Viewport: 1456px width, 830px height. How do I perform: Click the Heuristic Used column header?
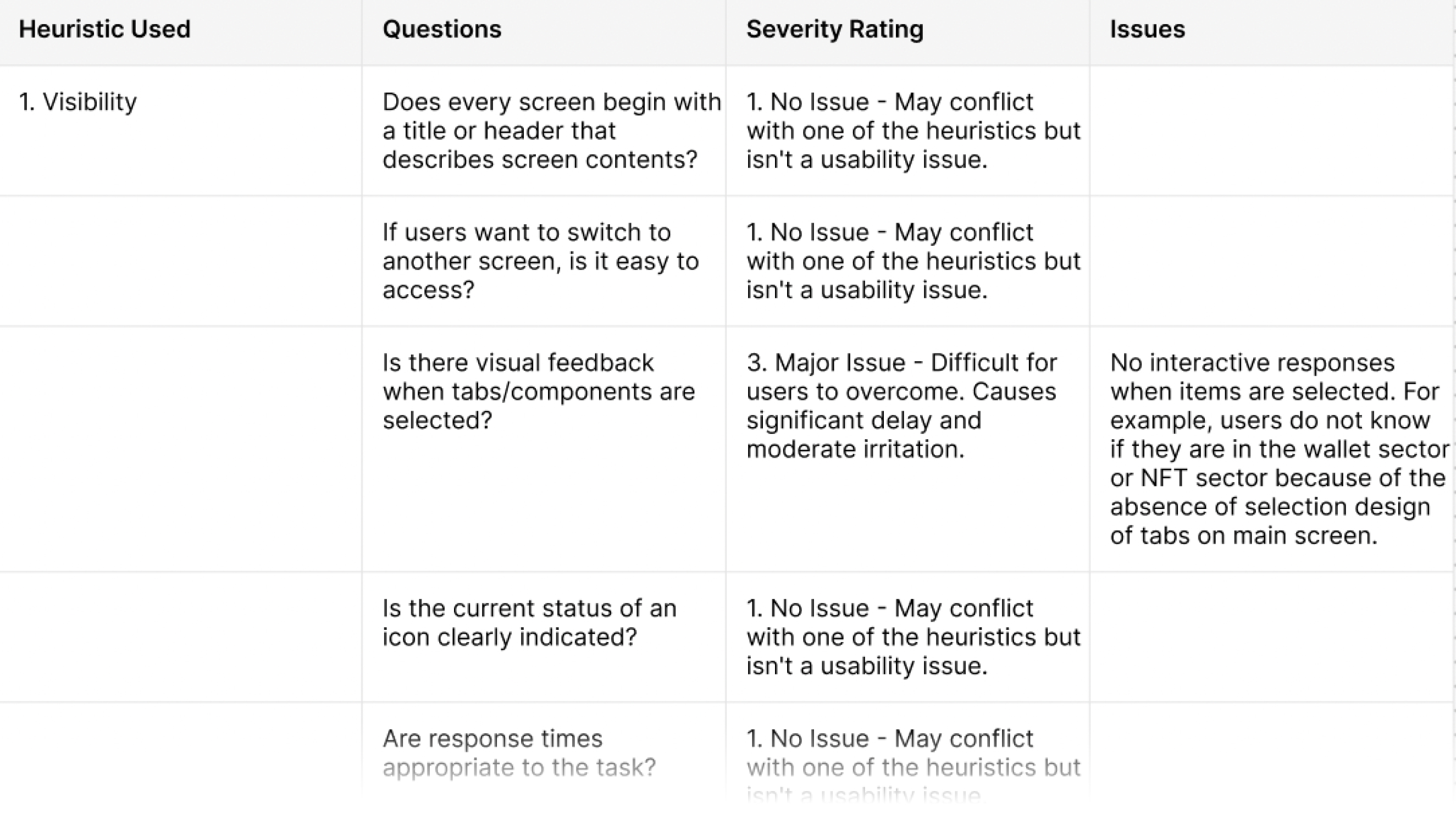[x=105, y=29]
